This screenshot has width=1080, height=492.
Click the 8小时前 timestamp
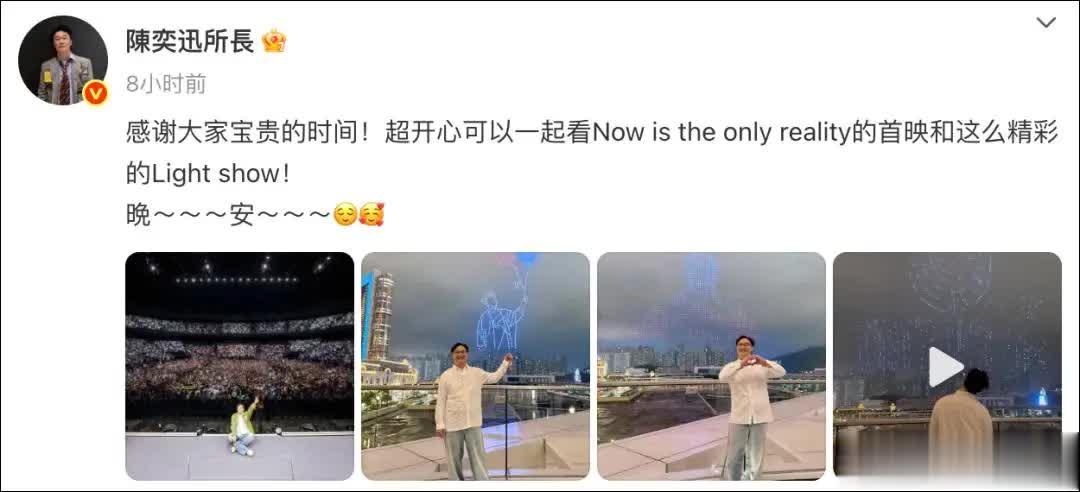pyautogui.click(x=166, y=84)
